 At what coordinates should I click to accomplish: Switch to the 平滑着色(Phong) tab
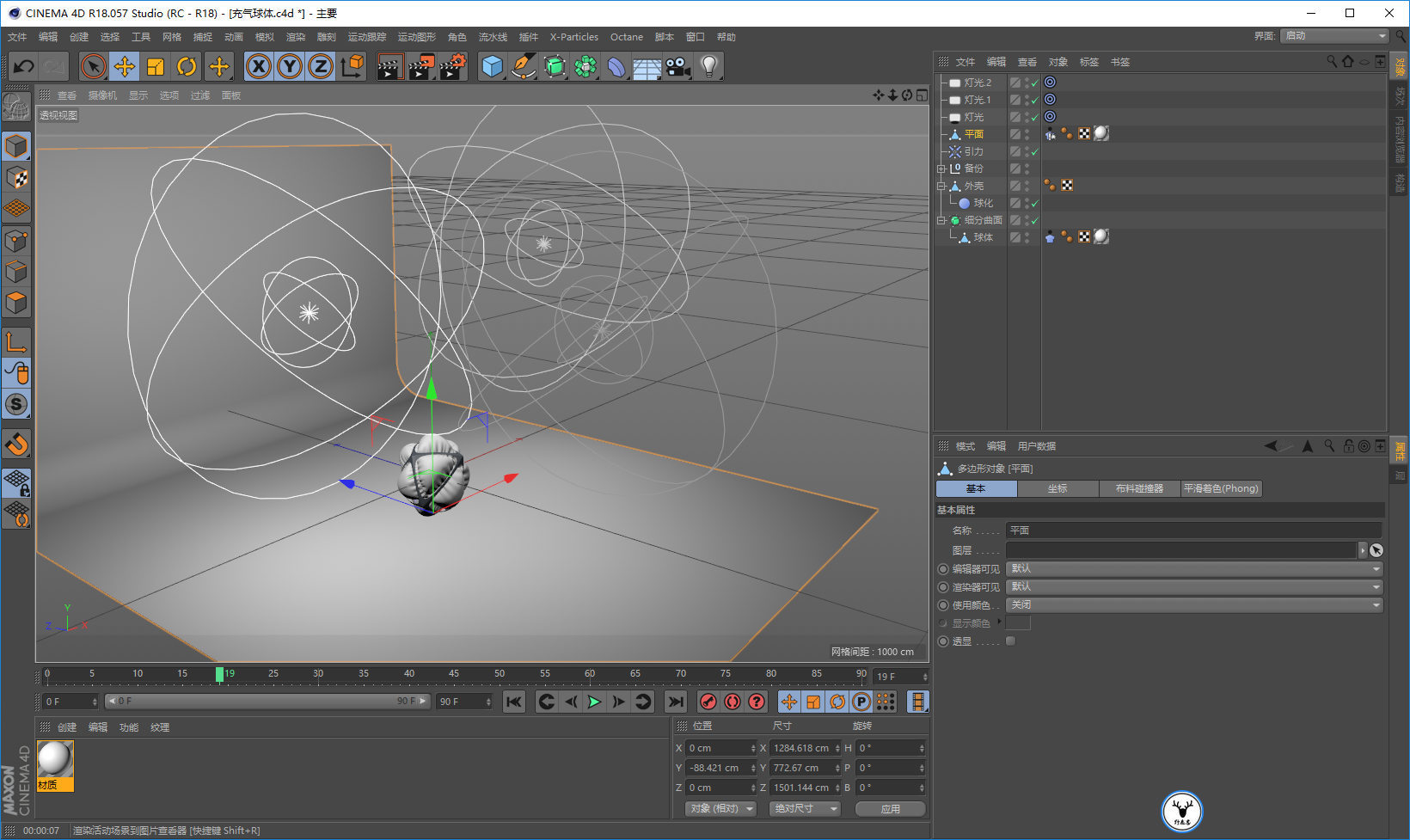[x=1221, y=488]
